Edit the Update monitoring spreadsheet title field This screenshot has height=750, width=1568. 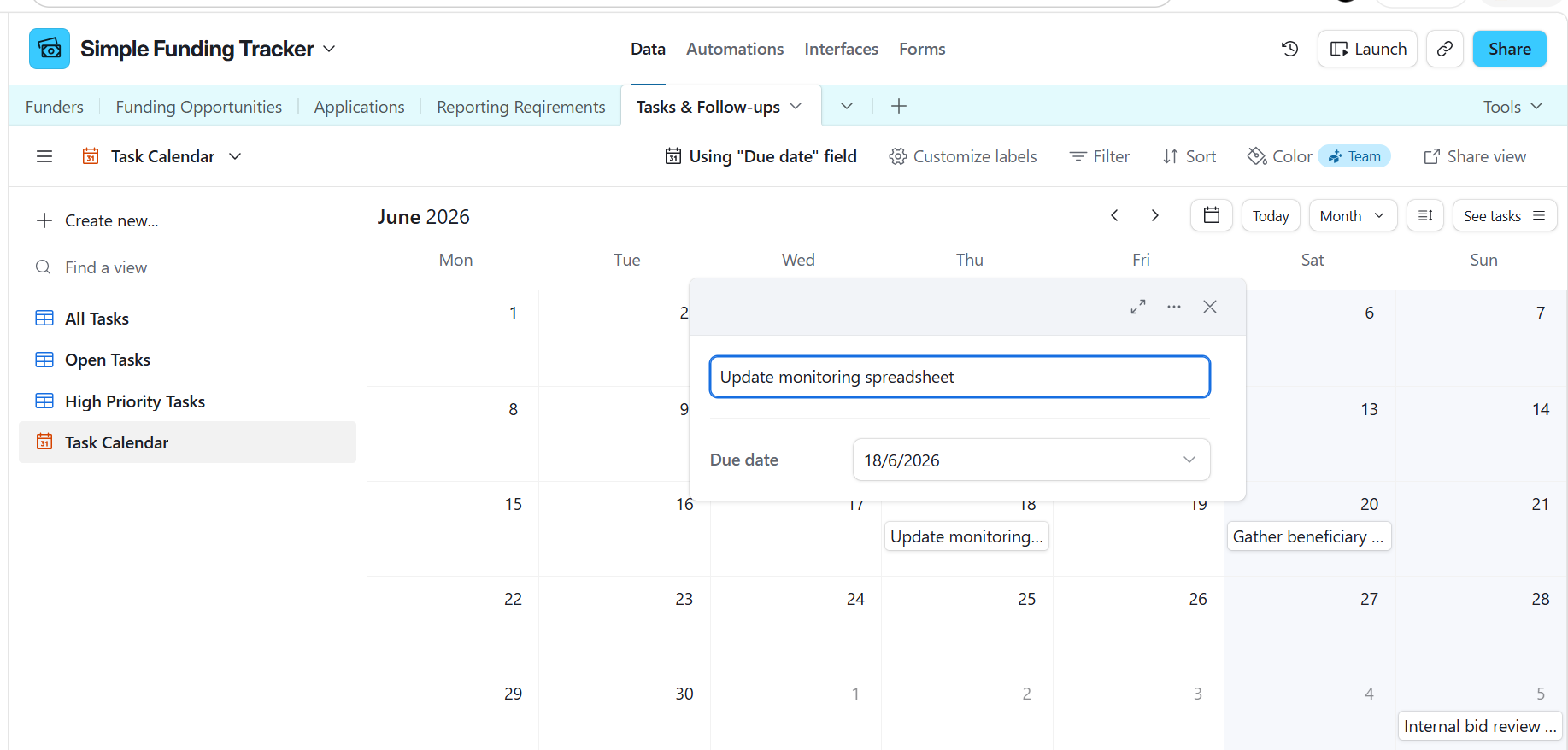coord(960,377)
